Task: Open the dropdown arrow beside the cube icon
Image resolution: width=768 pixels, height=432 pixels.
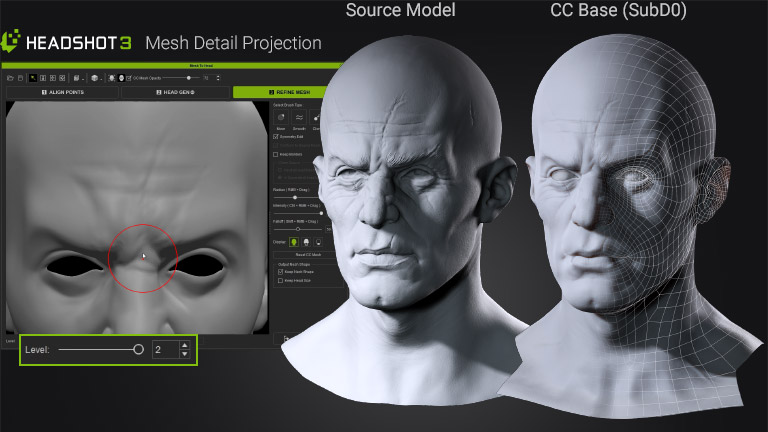Action: coord(101,79)
